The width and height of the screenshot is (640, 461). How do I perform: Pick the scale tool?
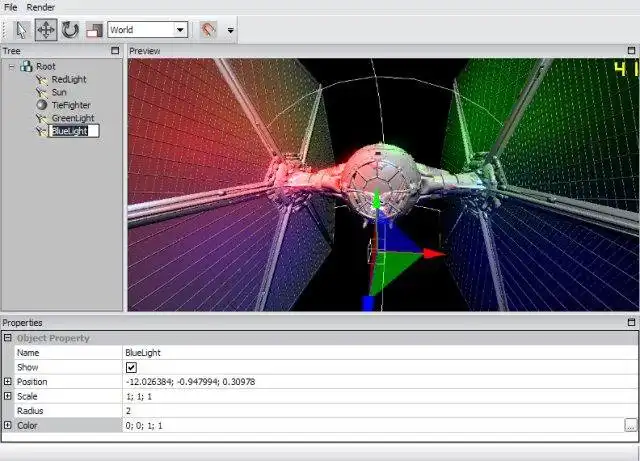point(94,30)
